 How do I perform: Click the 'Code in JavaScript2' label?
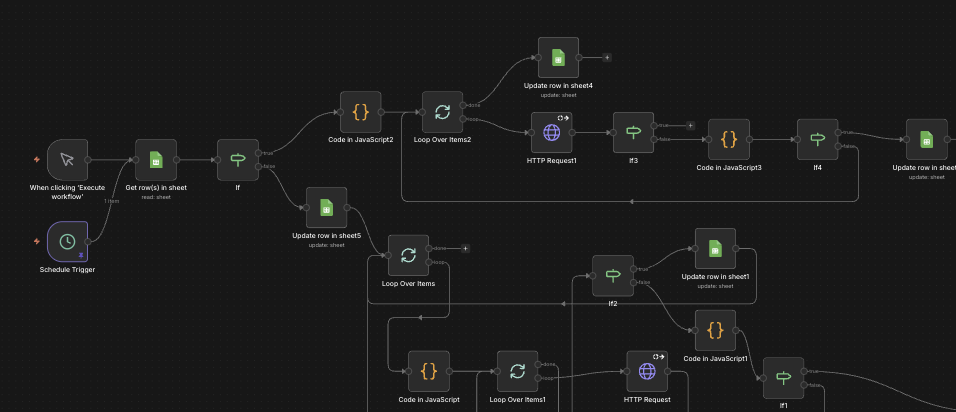click(x=361, y=140)
